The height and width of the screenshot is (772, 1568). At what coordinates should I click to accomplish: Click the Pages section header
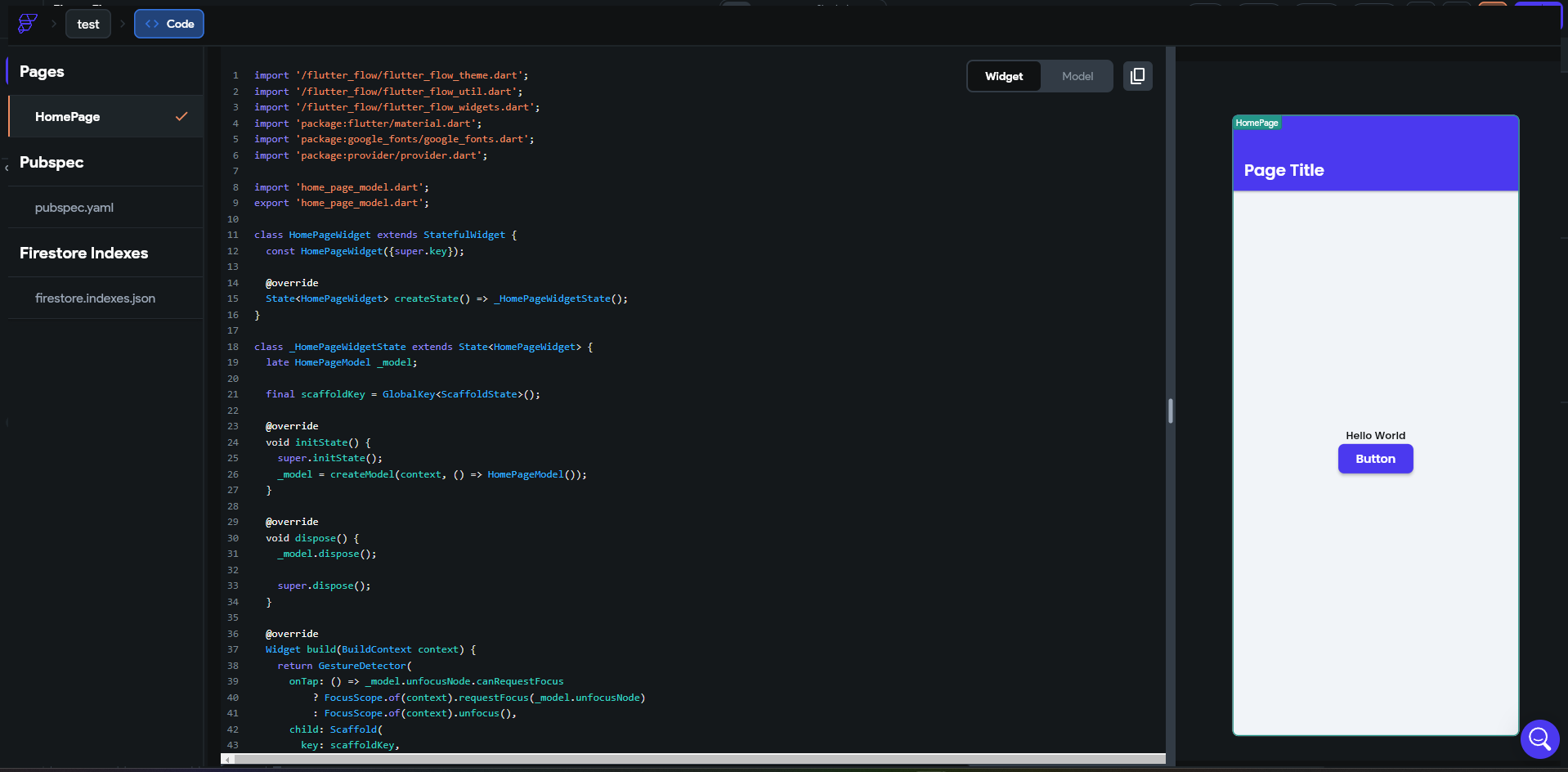click(42, 71)
